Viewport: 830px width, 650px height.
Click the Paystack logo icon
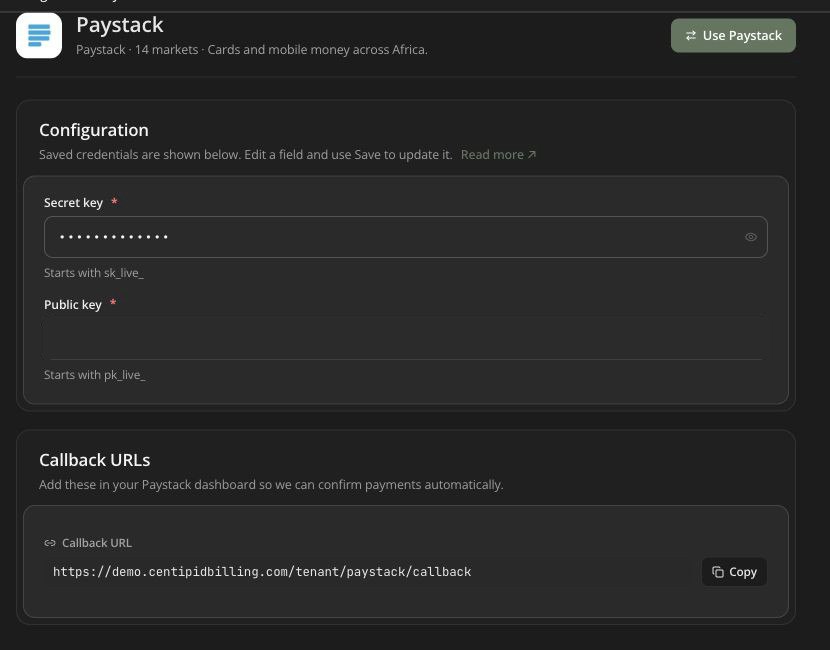(x=39, y=35)
